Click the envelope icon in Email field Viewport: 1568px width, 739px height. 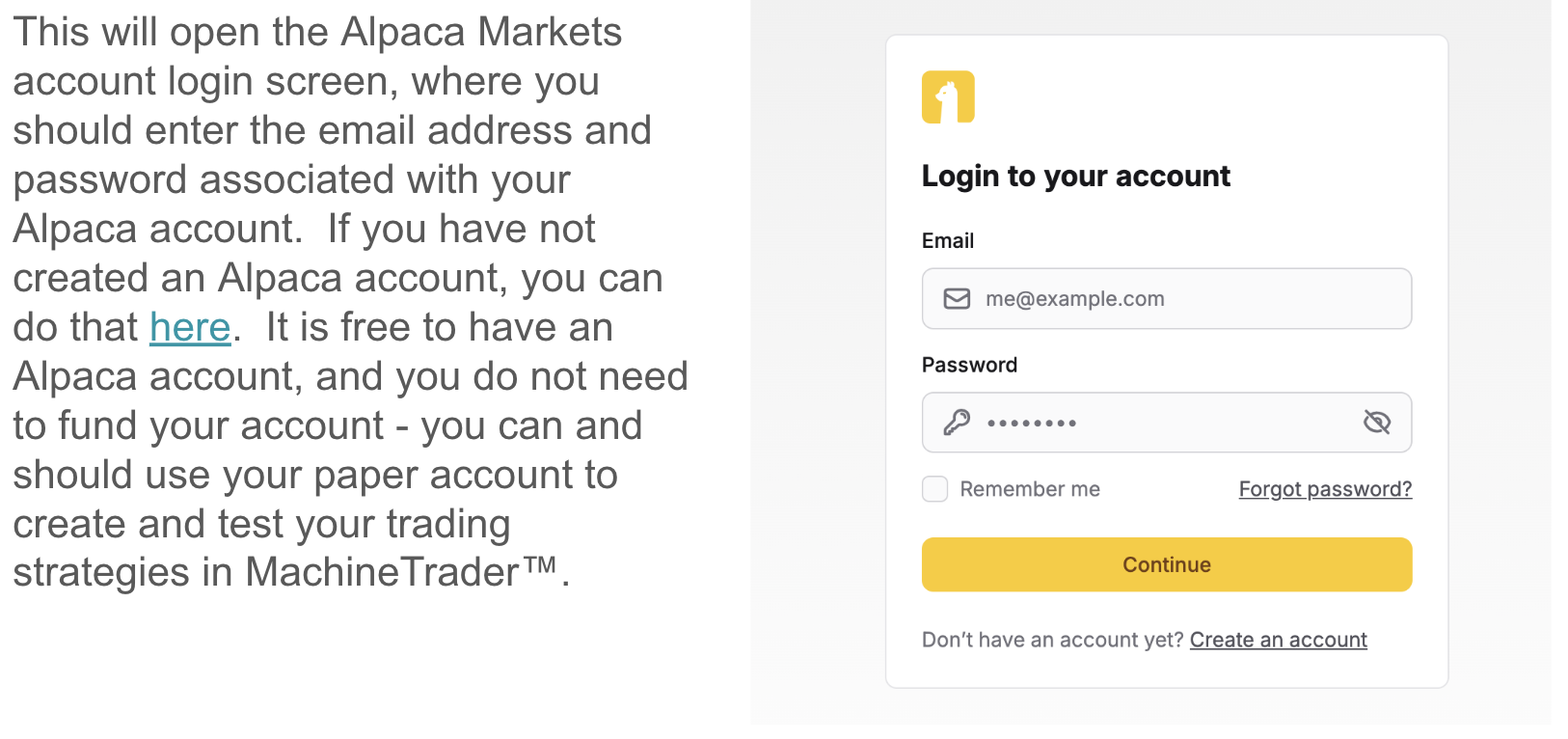[957, 299]
